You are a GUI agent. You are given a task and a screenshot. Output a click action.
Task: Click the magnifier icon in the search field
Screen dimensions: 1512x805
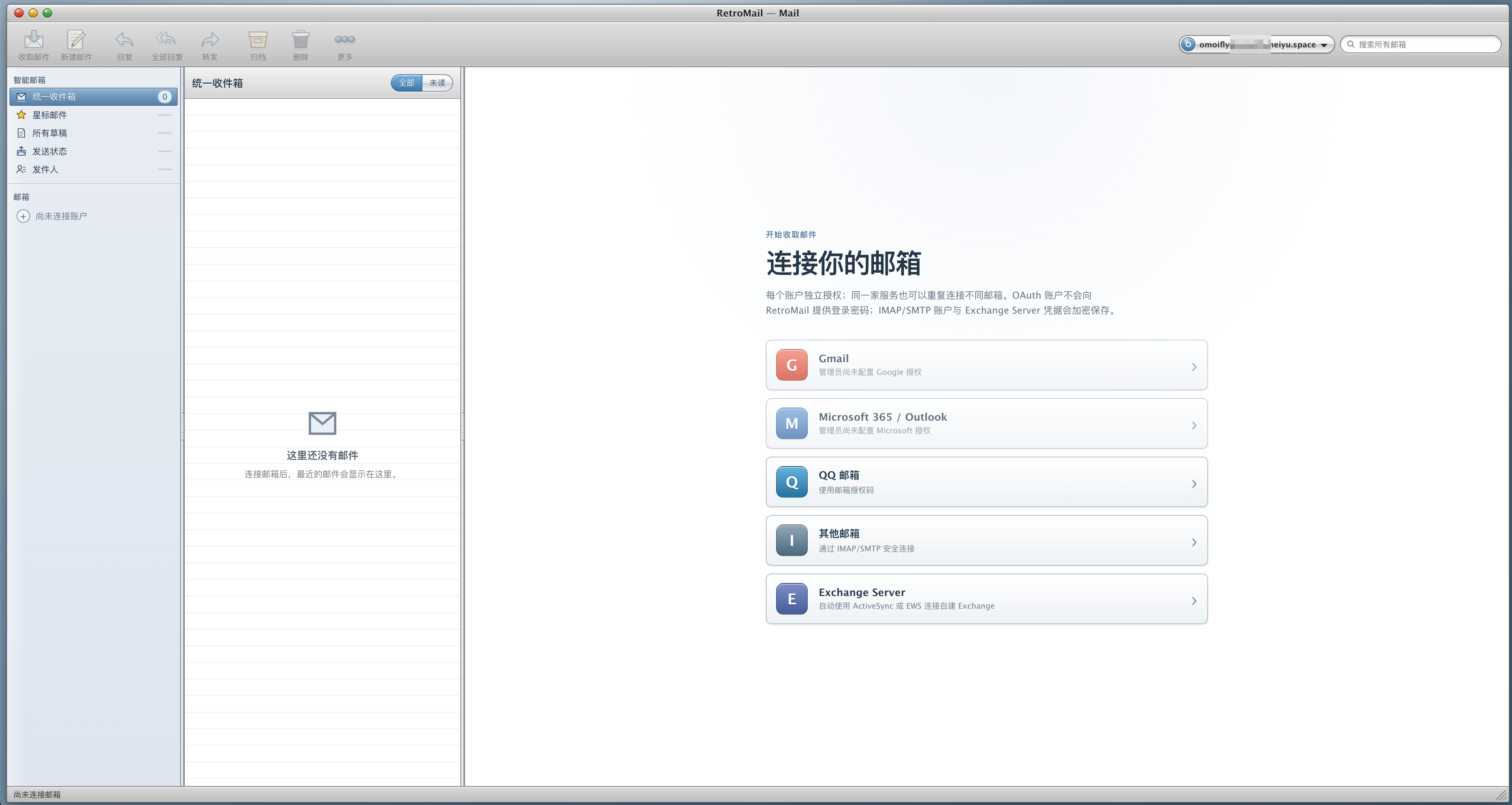pos(1351,44)
